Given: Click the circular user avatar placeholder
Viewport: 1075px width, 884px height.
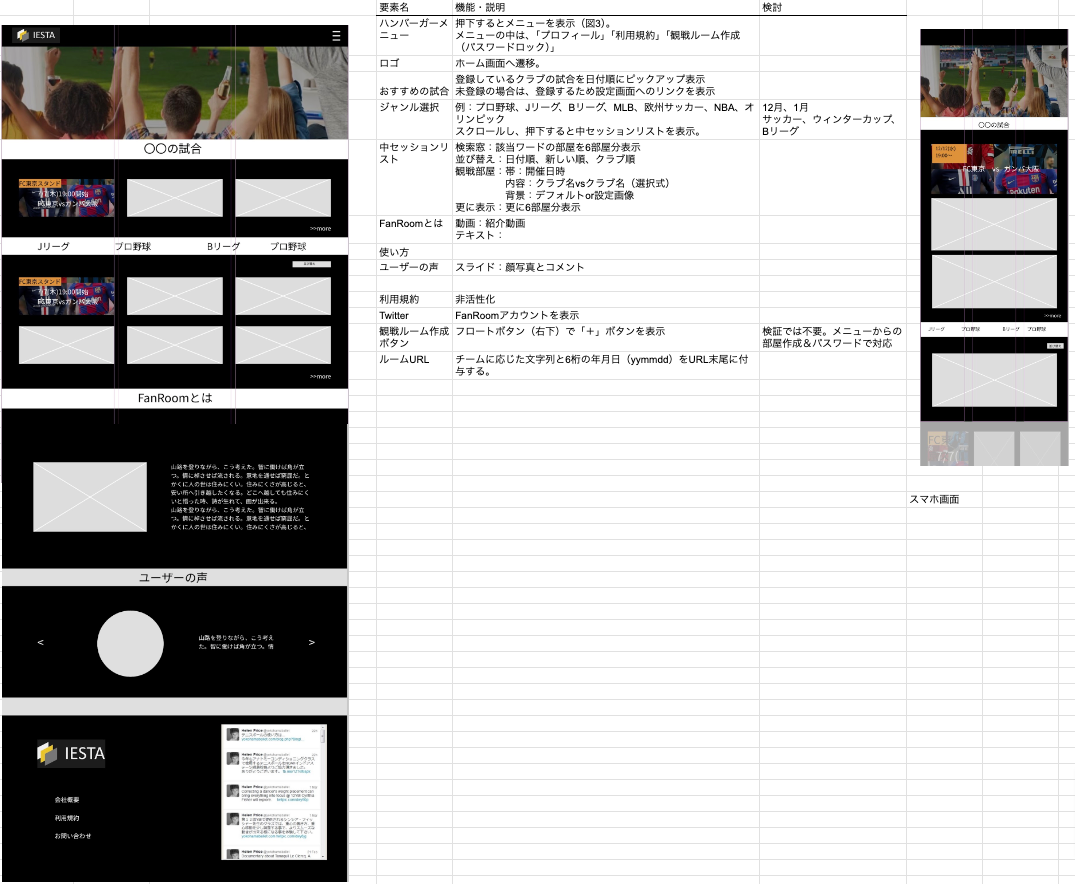Looking at the screenshot, I should 130,643.
